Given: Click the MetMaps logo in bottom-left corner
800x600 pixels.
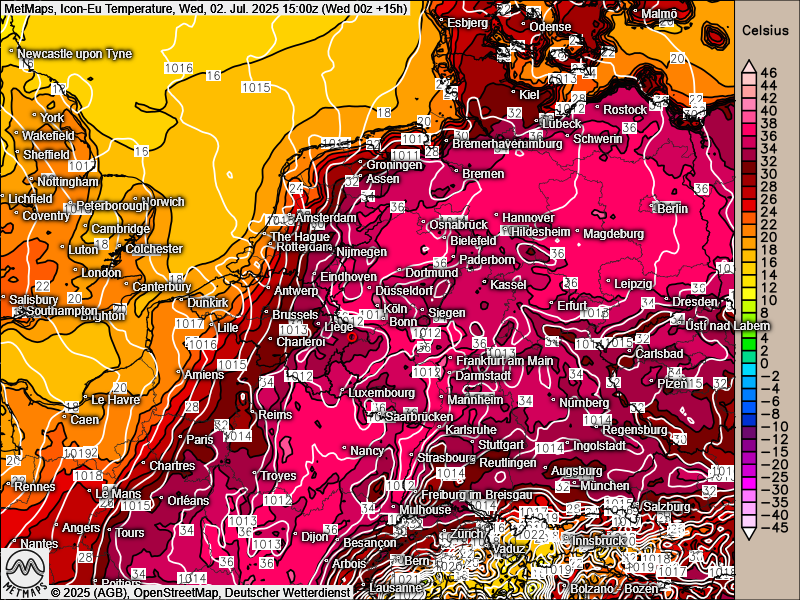Looking at the screenshot, I should [x=24, y=571].
